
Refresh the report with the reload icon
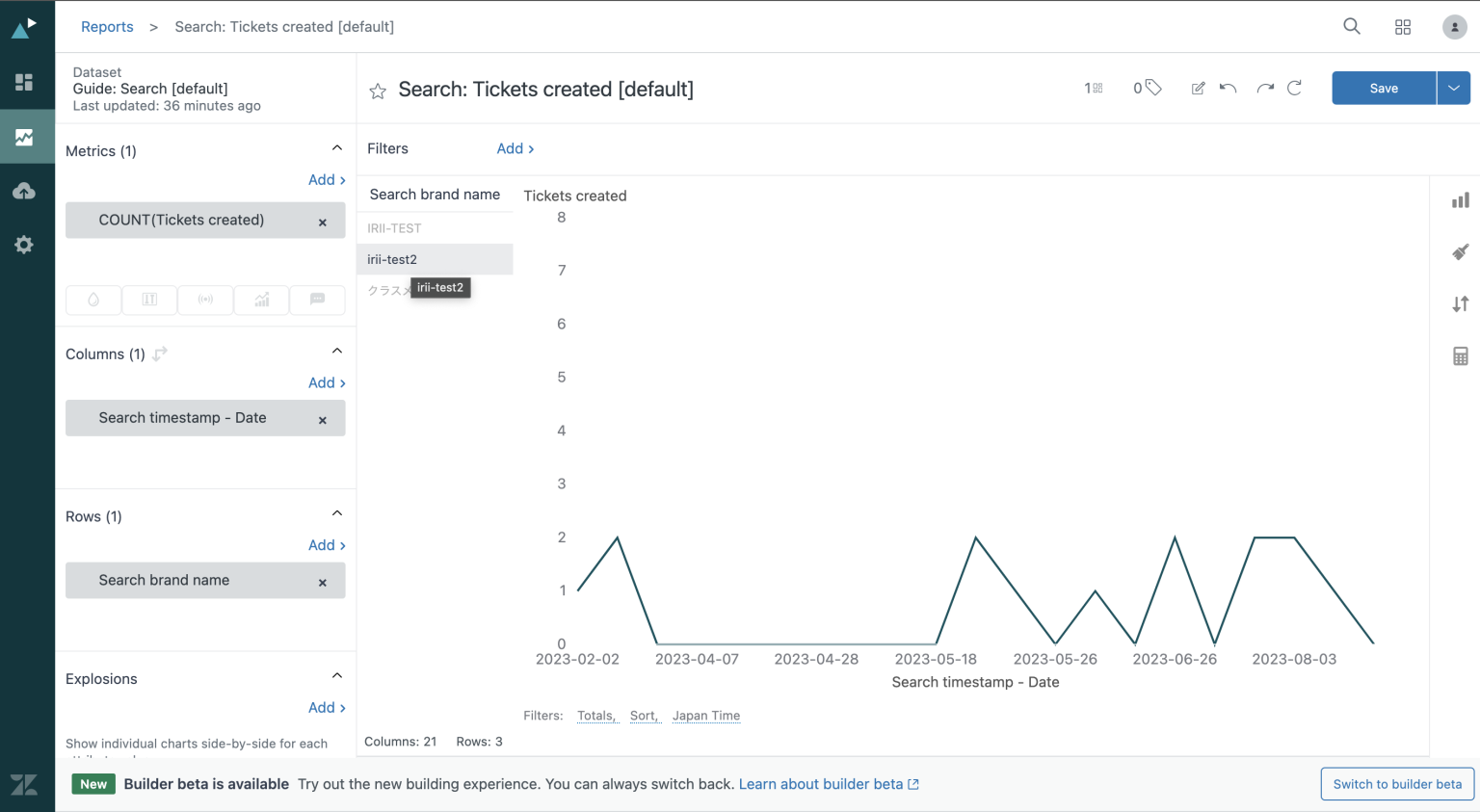click(x=1295, y=88)
